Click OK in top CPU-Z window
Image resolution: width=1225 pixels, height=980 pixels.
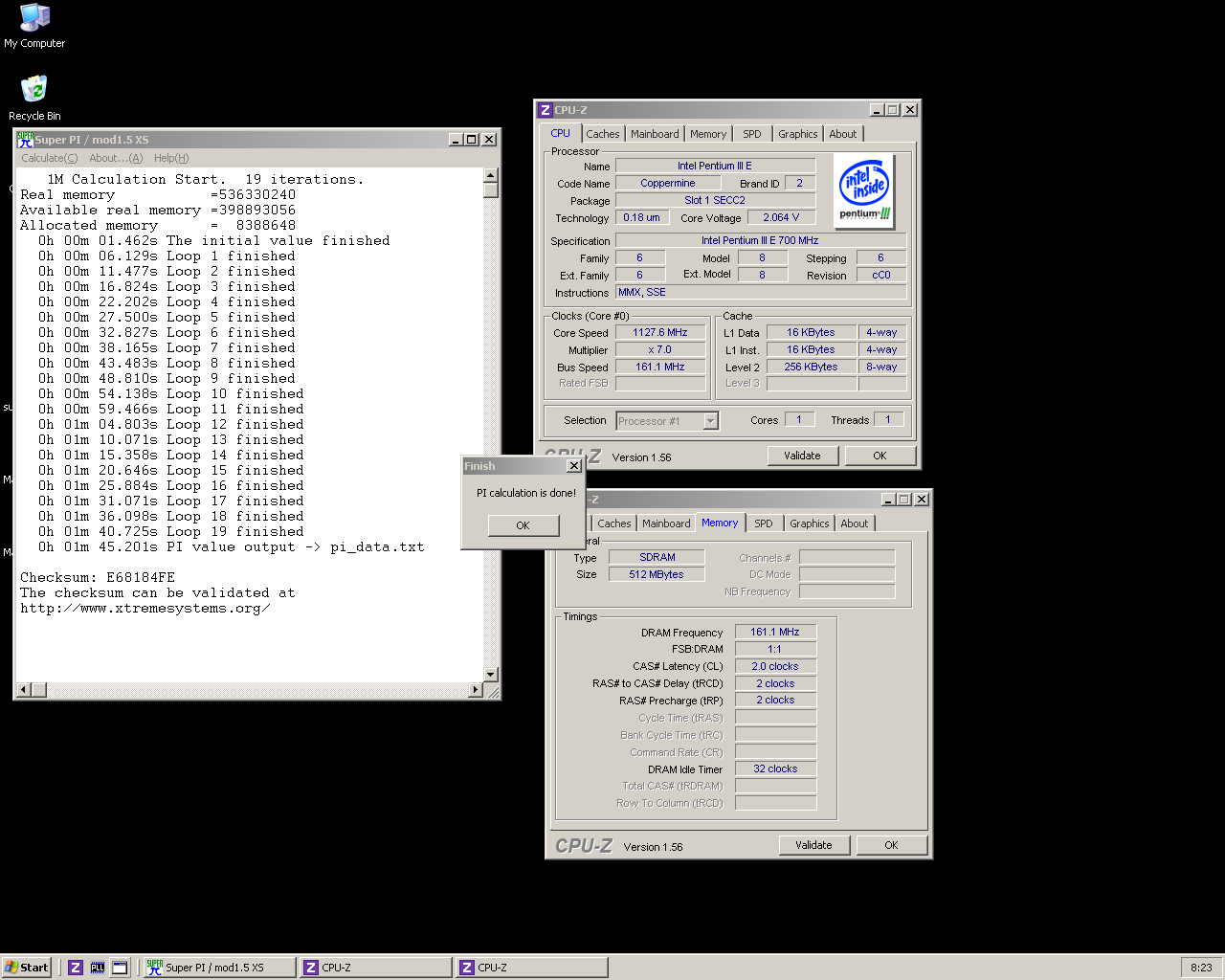880,456
